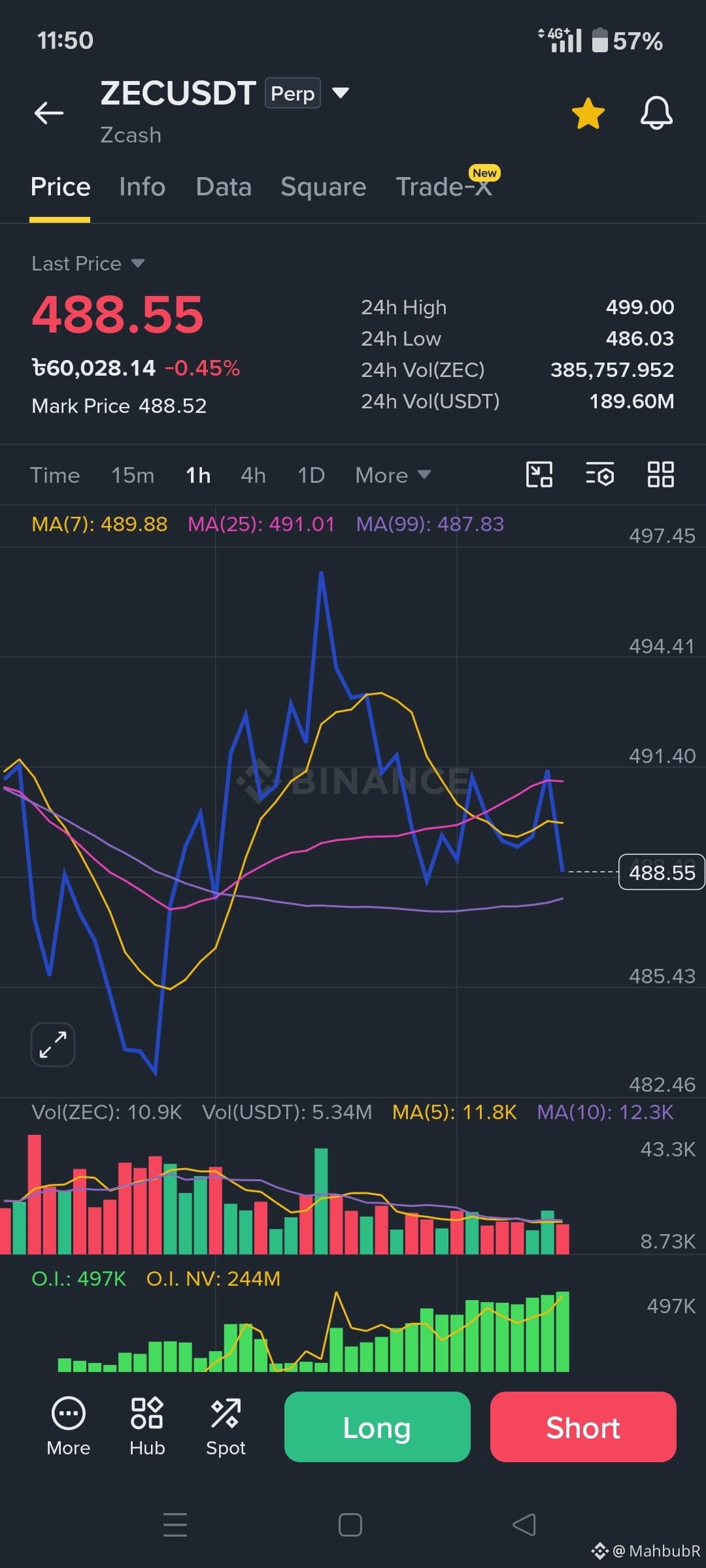Open the ZECUSDT pair selector dropdown arrow
Screen dimensions: 706x1568
point(341,93)
